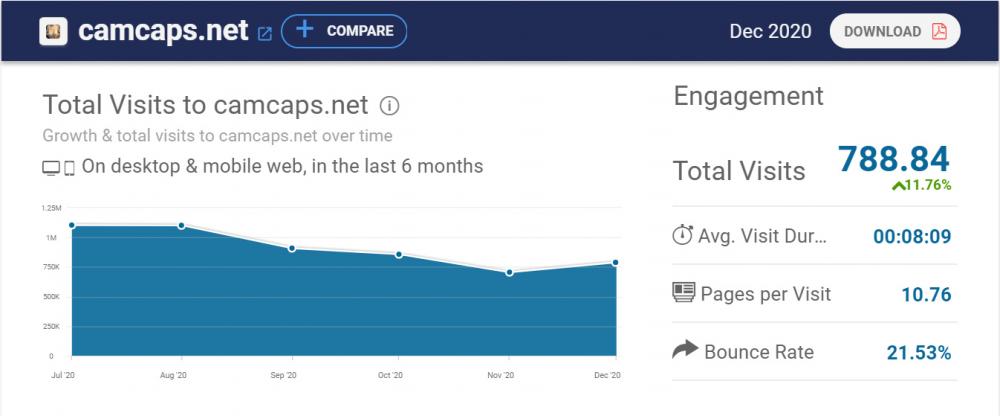Open camcaps.net via external link icon
The image size is (1000, 416).
tap(265, 33)
